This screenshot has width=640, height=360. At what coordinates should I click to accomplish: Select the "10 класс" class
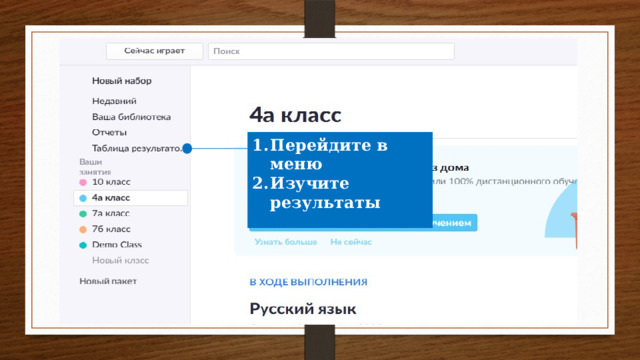click(x=111, y=182)
